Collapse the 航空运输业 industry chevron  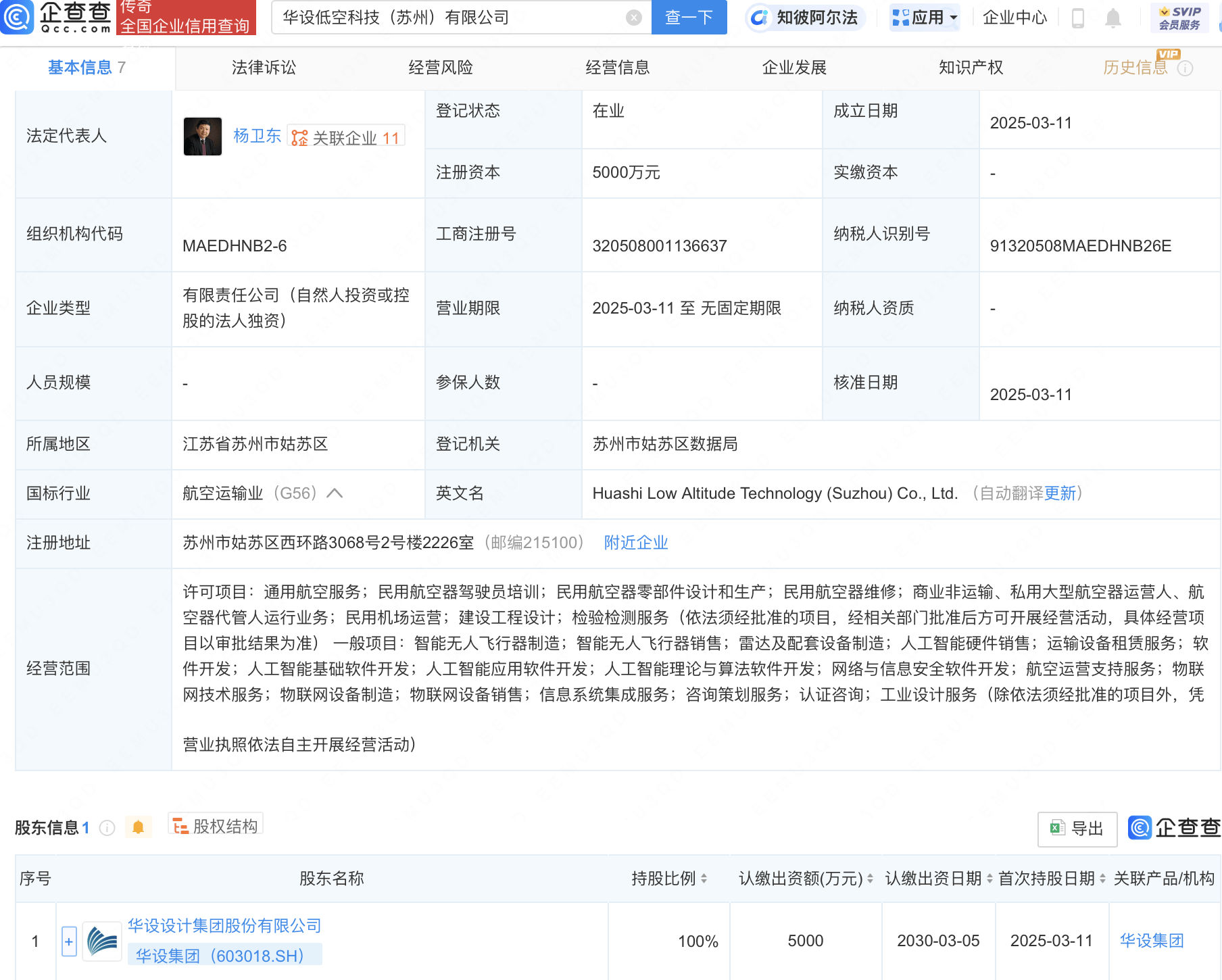pyautogui.click(x=335, y=493)
